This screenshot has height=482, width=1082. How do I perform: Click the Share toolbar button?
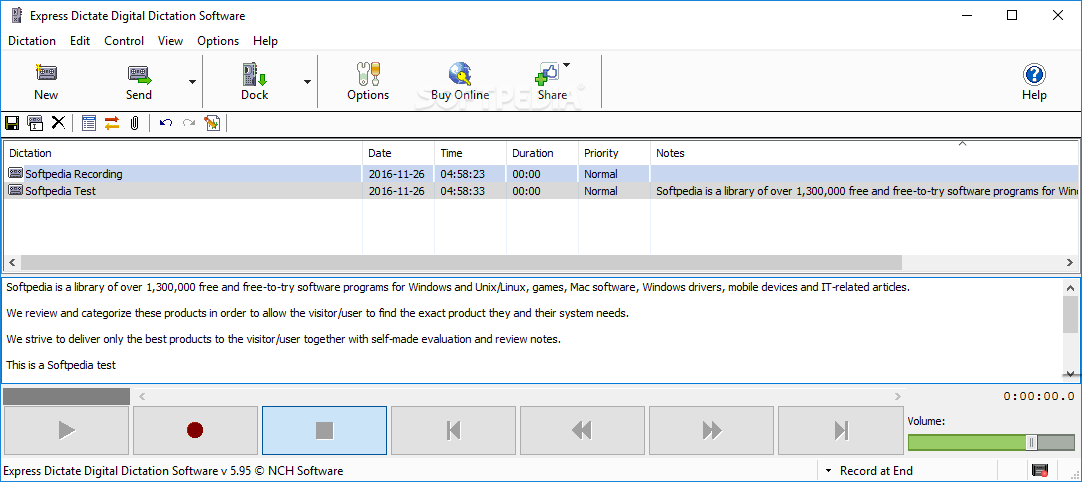pos(552,81)
